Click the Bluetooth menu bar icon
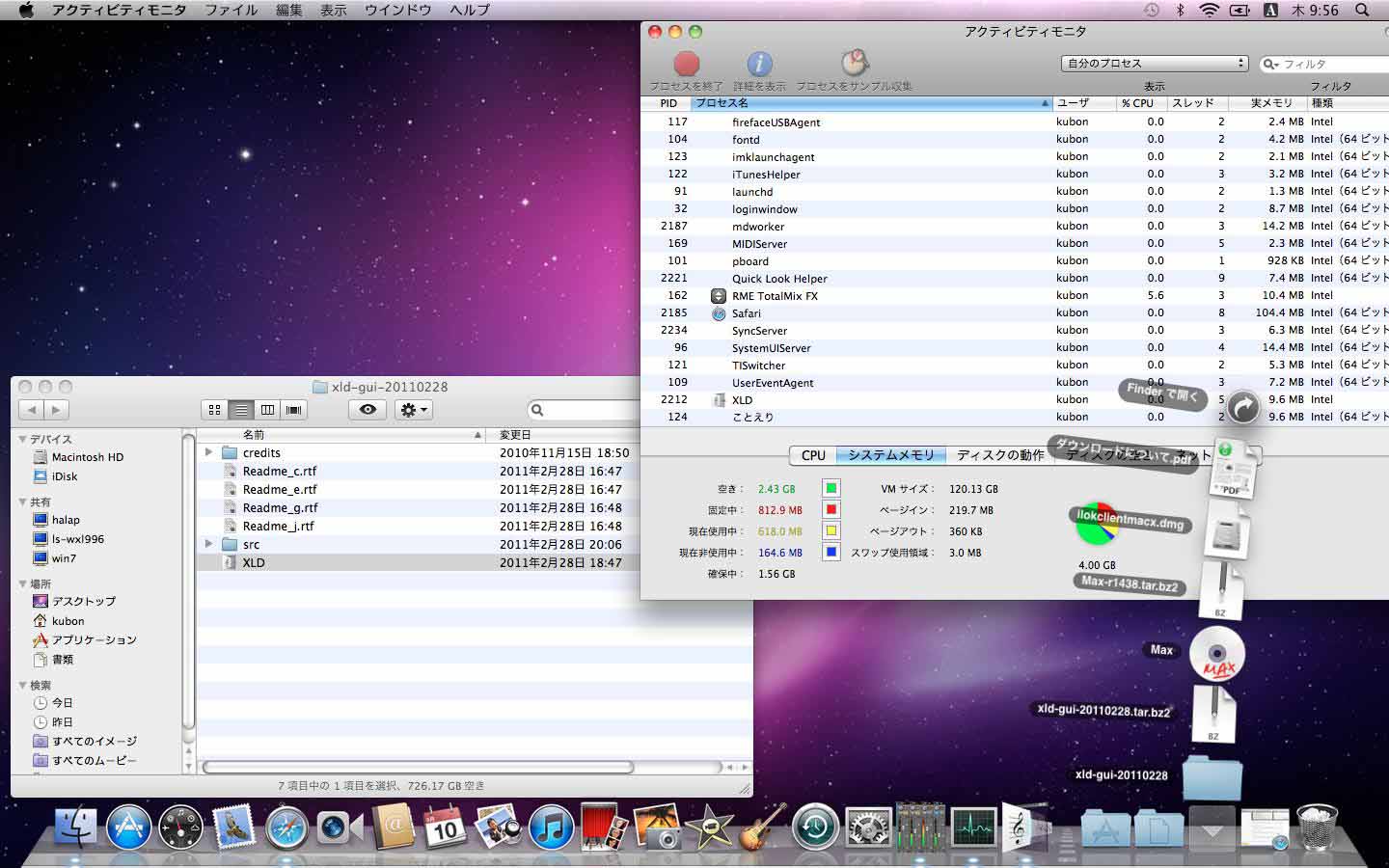1389x868 pixels. [x=1180, y=10]
